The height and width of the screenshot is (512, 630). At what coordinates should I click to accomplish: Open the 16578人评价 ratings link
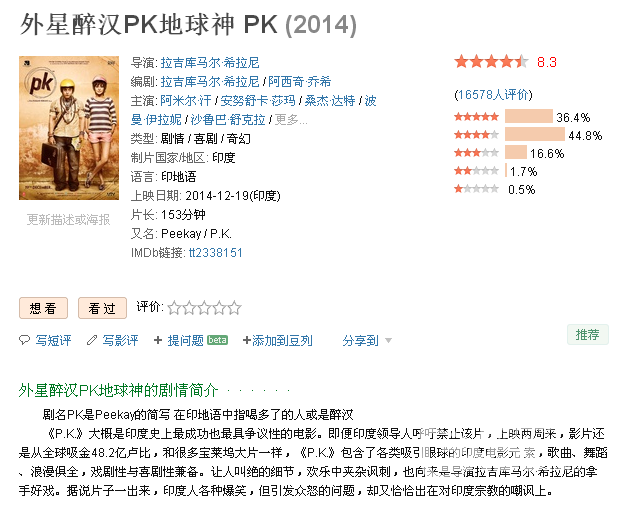pos(493,95)
